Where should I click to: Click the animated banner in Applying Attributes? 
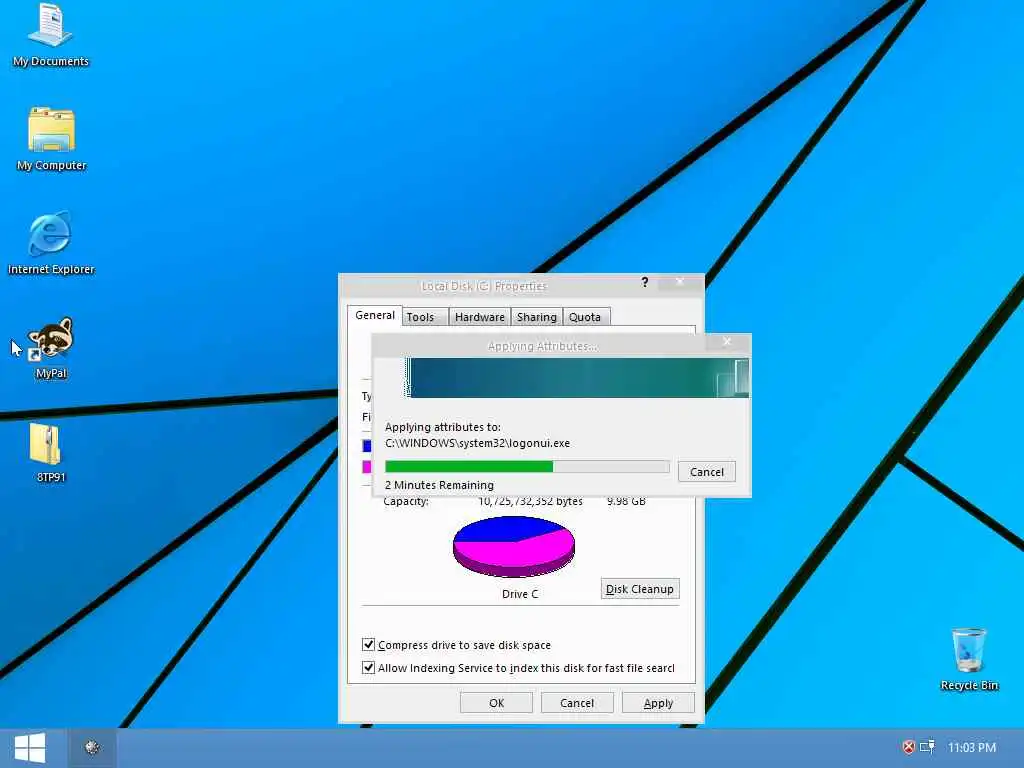click(577, 377)
